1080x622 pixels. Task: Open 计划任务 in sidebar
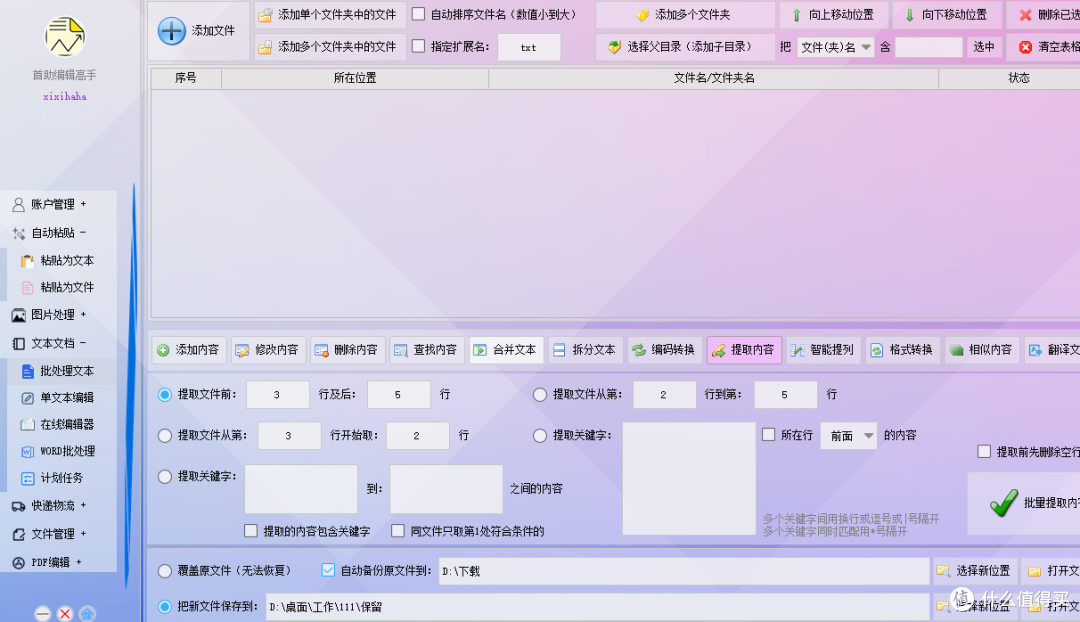(x=61, y=478)
